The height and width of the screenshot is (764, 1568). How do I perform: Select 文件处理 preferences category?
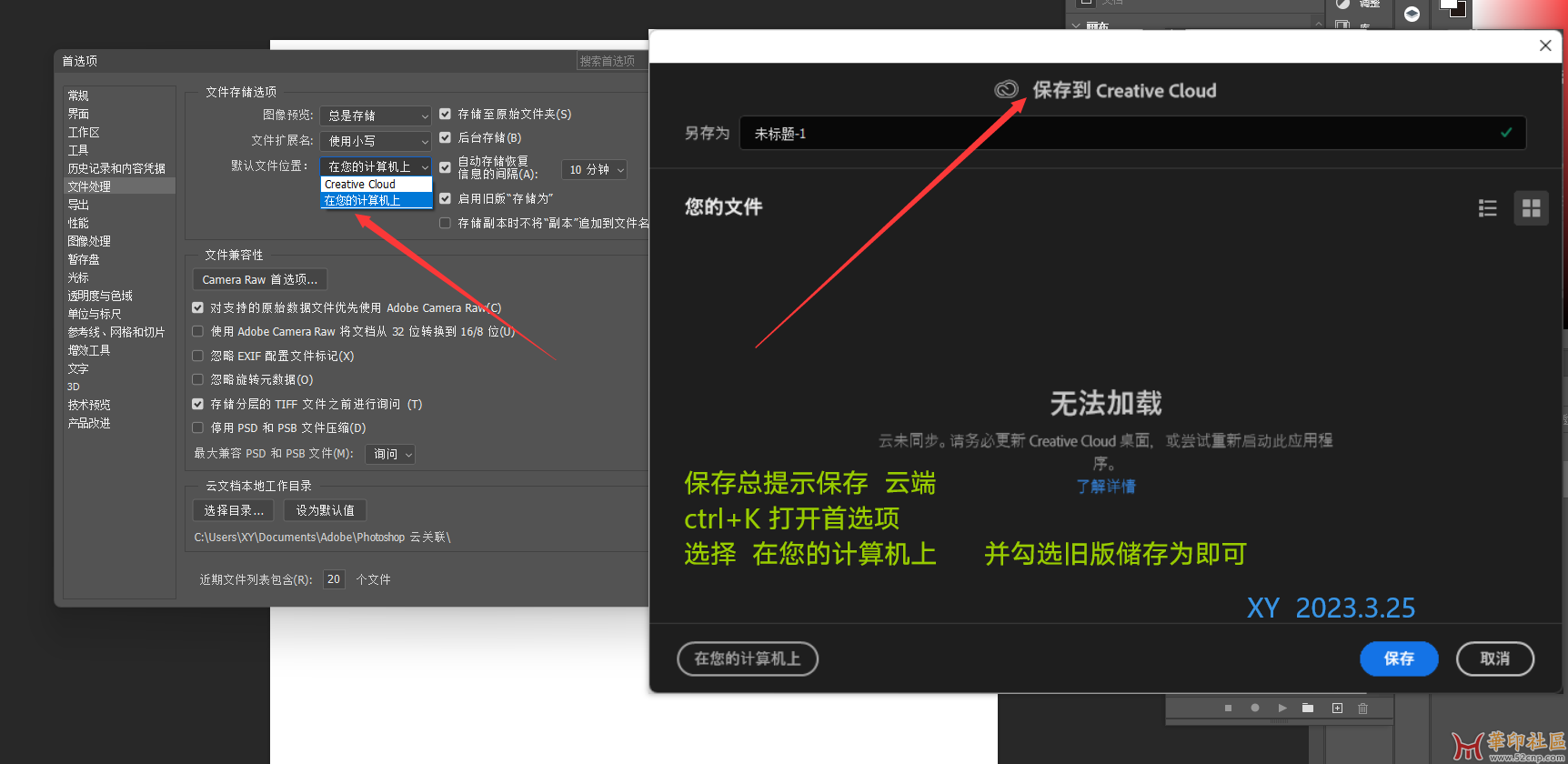pyautogui.click(x=119, y=186)
